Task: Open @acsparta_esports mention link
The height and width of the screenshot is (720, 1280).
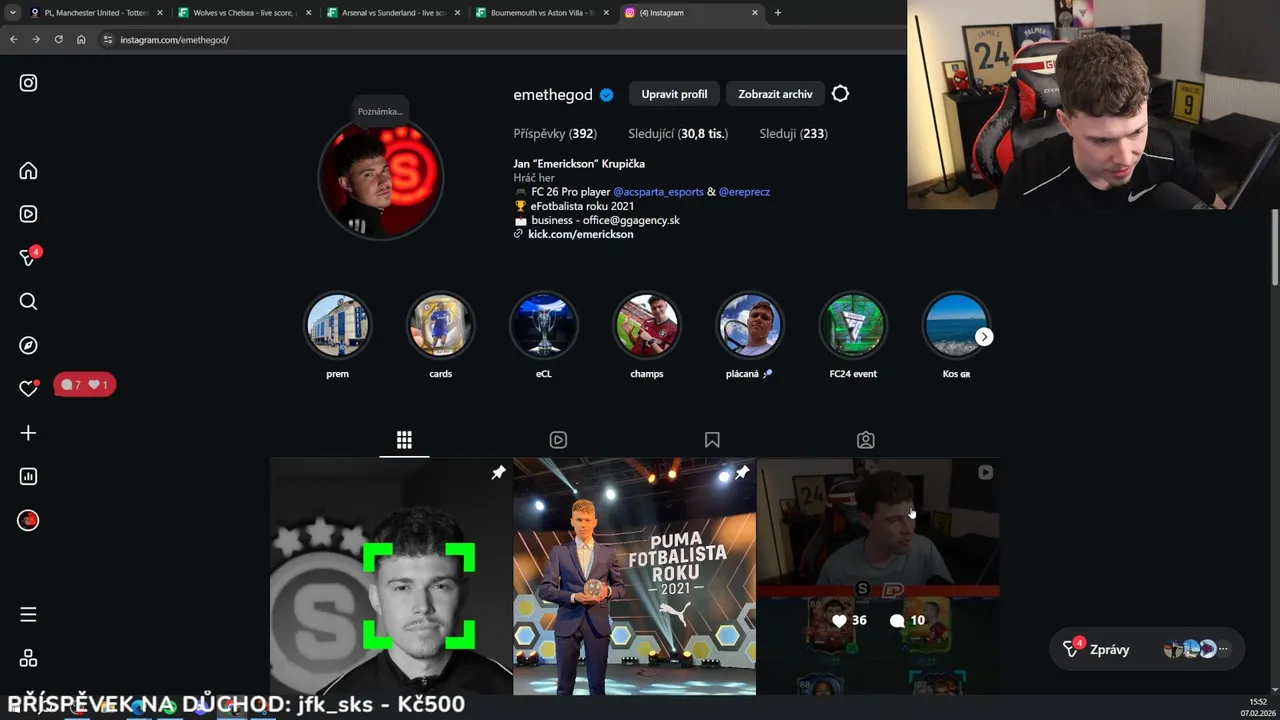Action: [659, 192]
